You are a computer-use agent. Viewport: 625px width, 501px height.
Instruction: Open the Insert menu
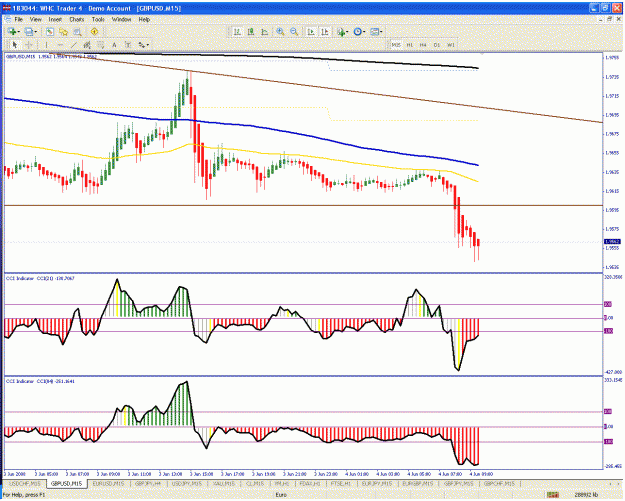[x=55, y=19]
